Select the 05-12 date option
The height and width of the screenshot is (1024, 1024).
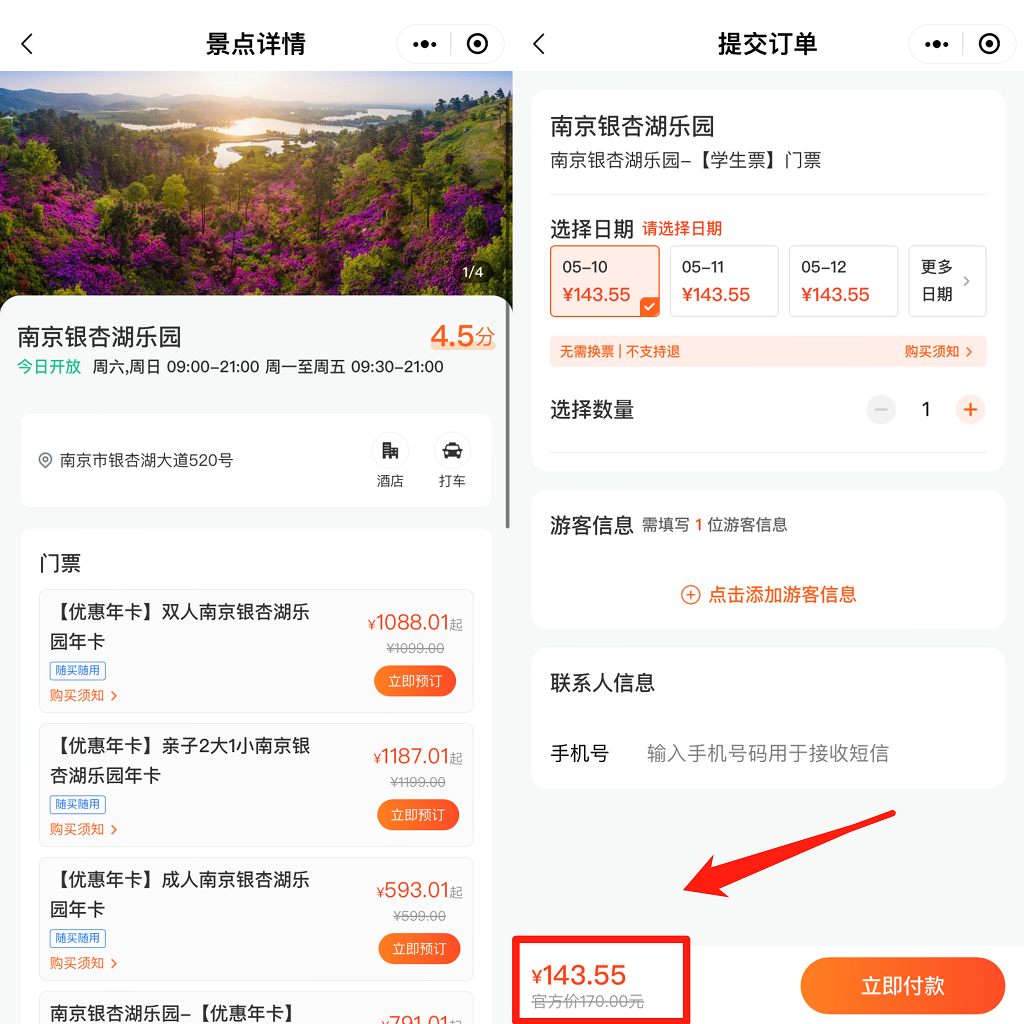[x=845, y=281]
